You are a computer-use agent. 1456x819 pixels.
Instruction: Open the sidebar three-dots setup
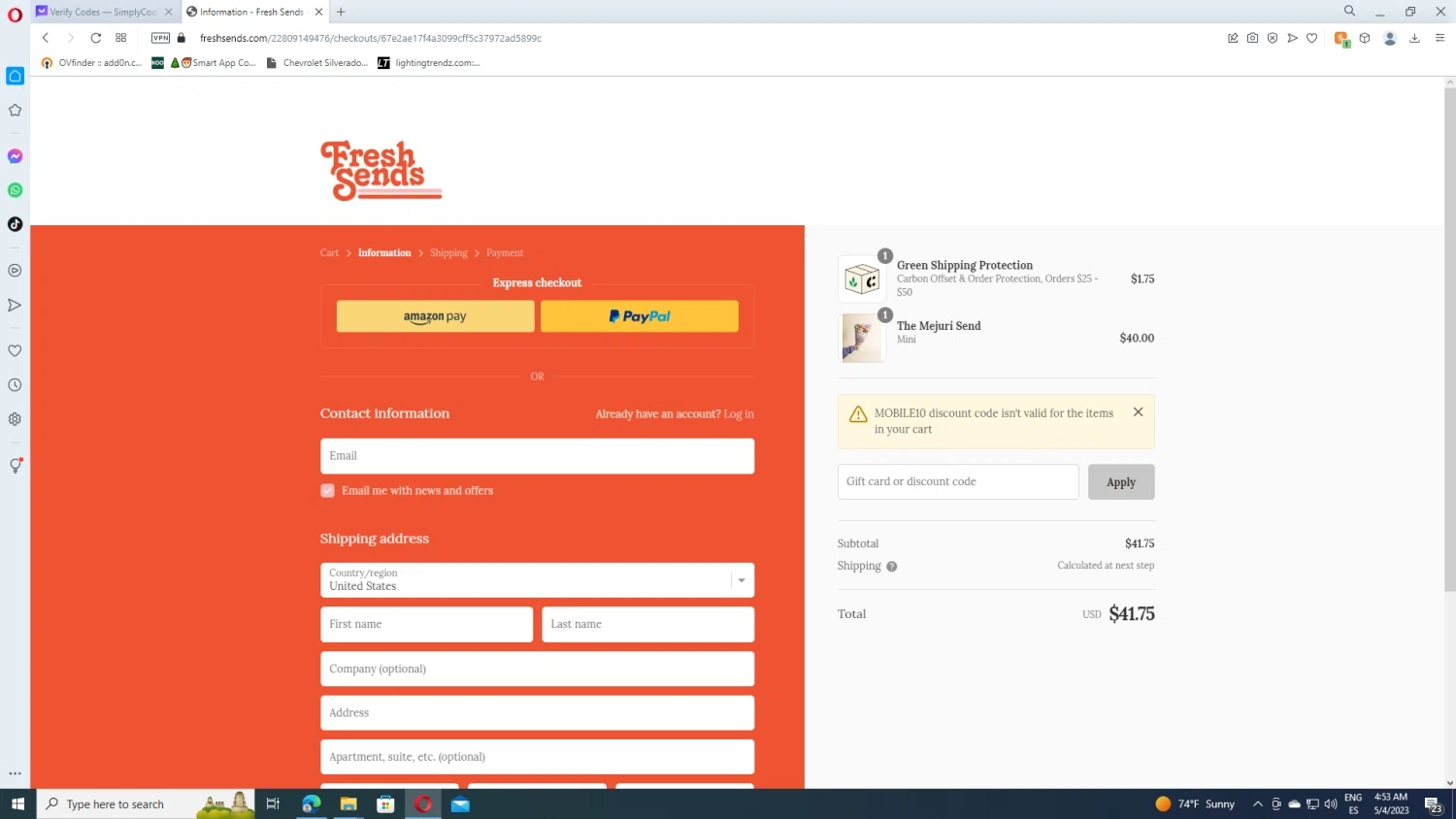(15, 773)
